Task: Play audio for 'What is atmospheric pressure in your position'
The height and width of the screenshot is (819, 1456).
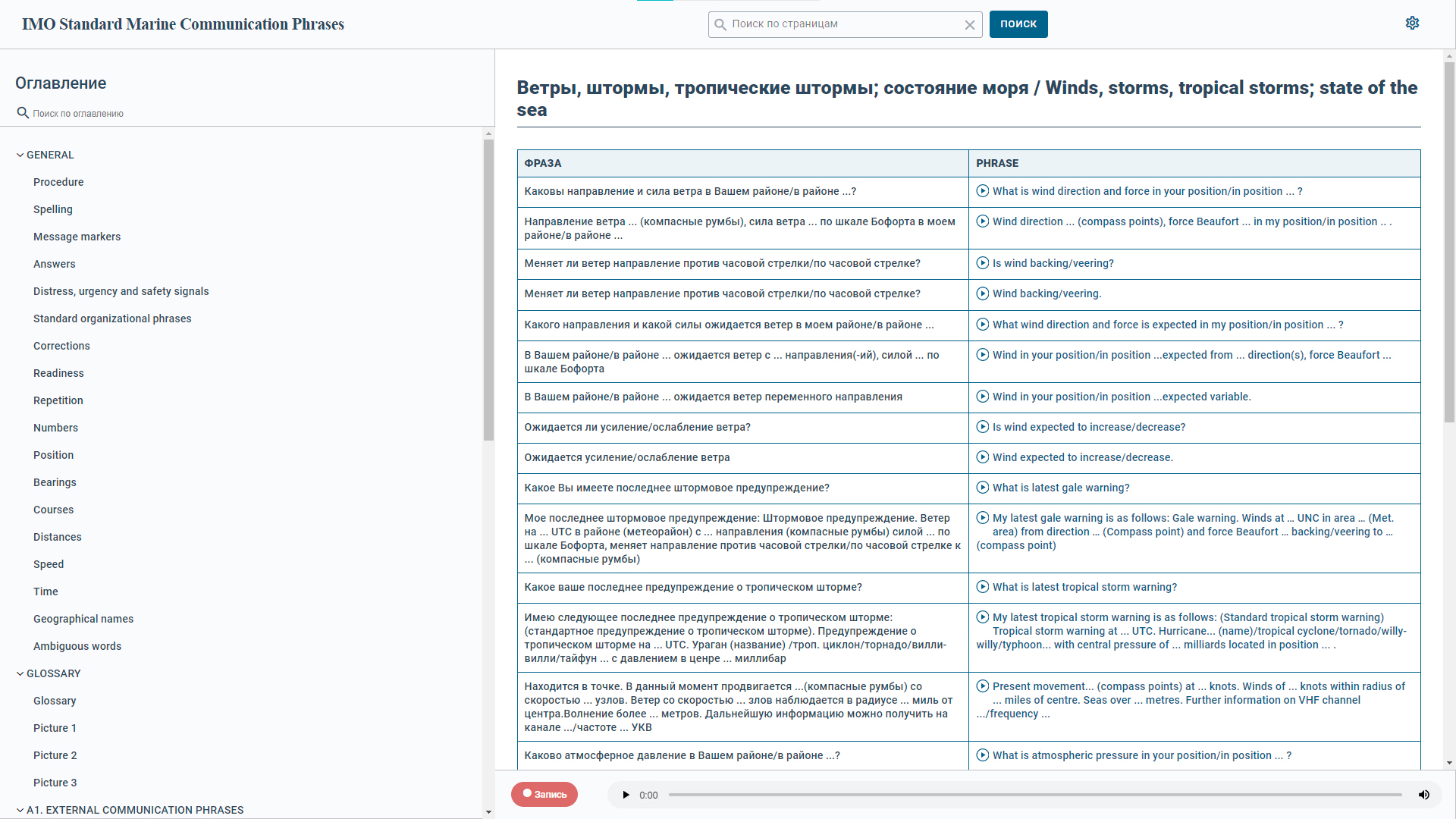Action: coord(983,755)
